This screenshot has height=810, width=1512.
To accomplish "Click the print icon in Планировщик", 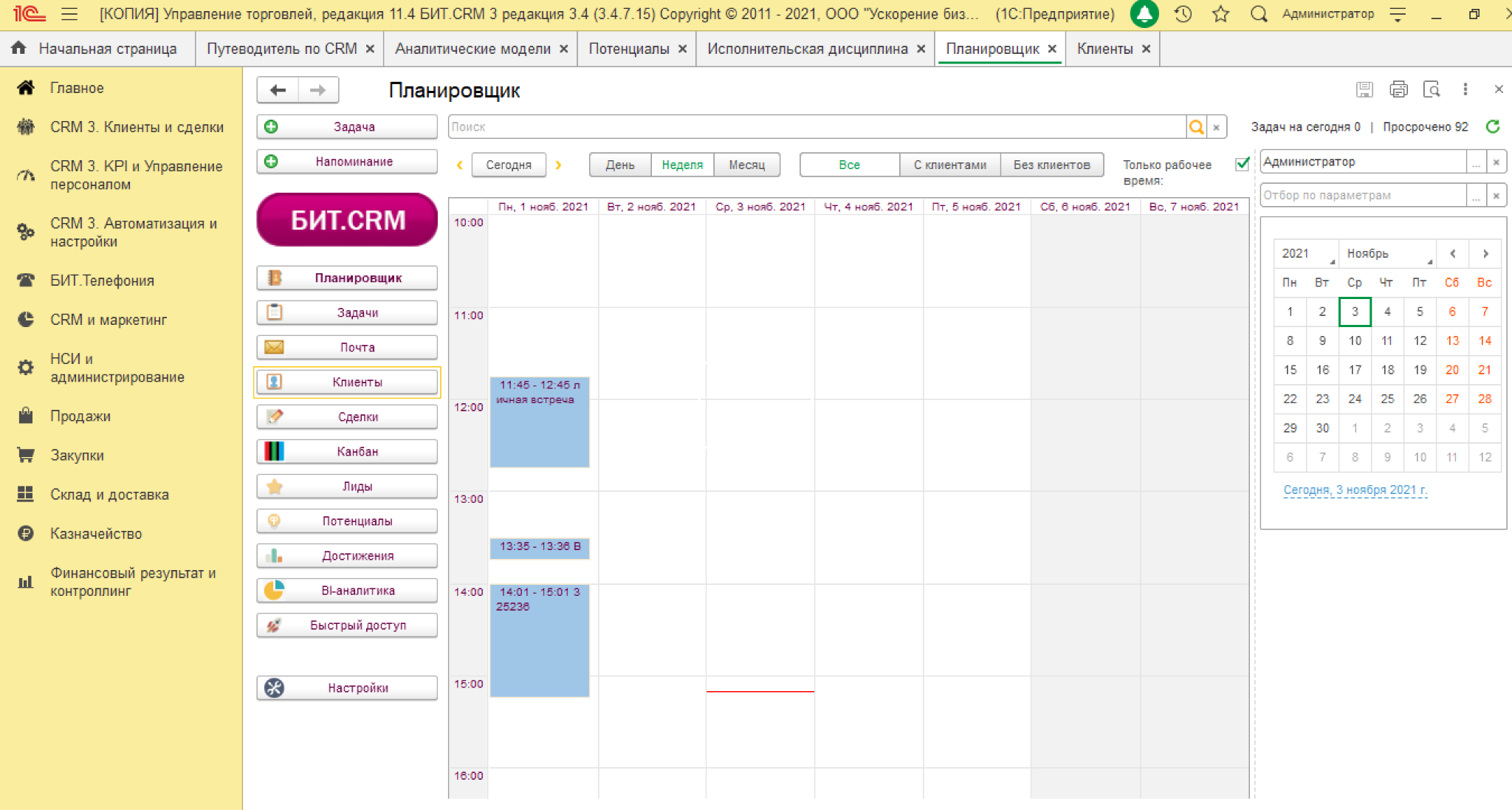I will point(1398,89).
